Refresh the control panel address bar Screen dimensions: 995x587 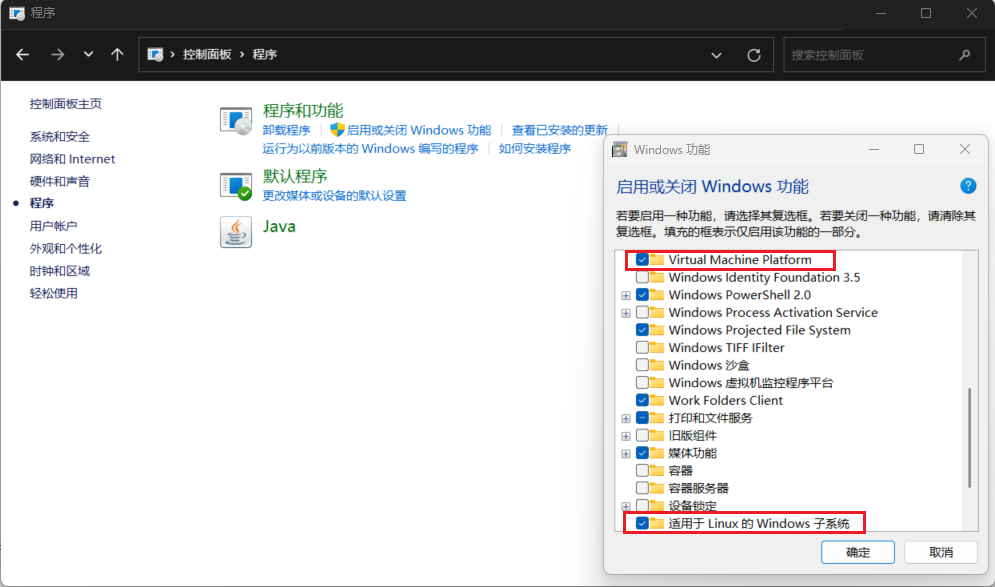pyautogui.click(x=754, y=55)
